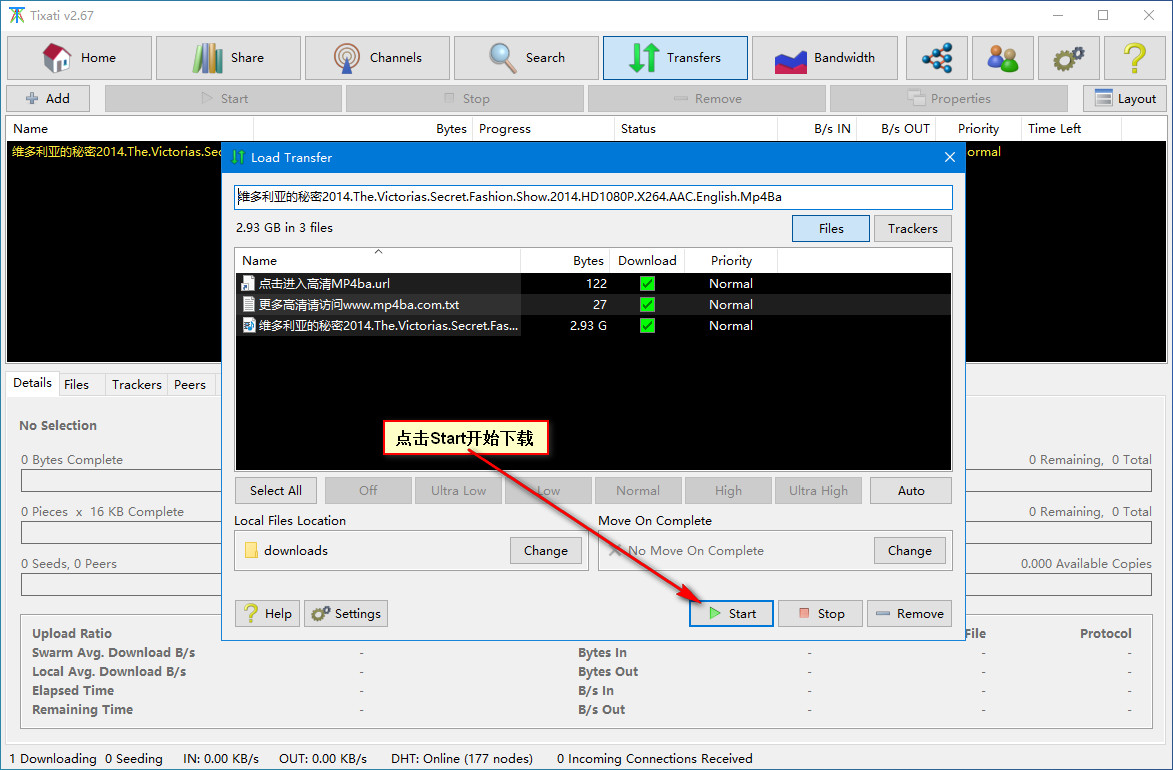1173x770 pixels.
Task: Change the Move On Complete setting
Action: pos(910,551)
